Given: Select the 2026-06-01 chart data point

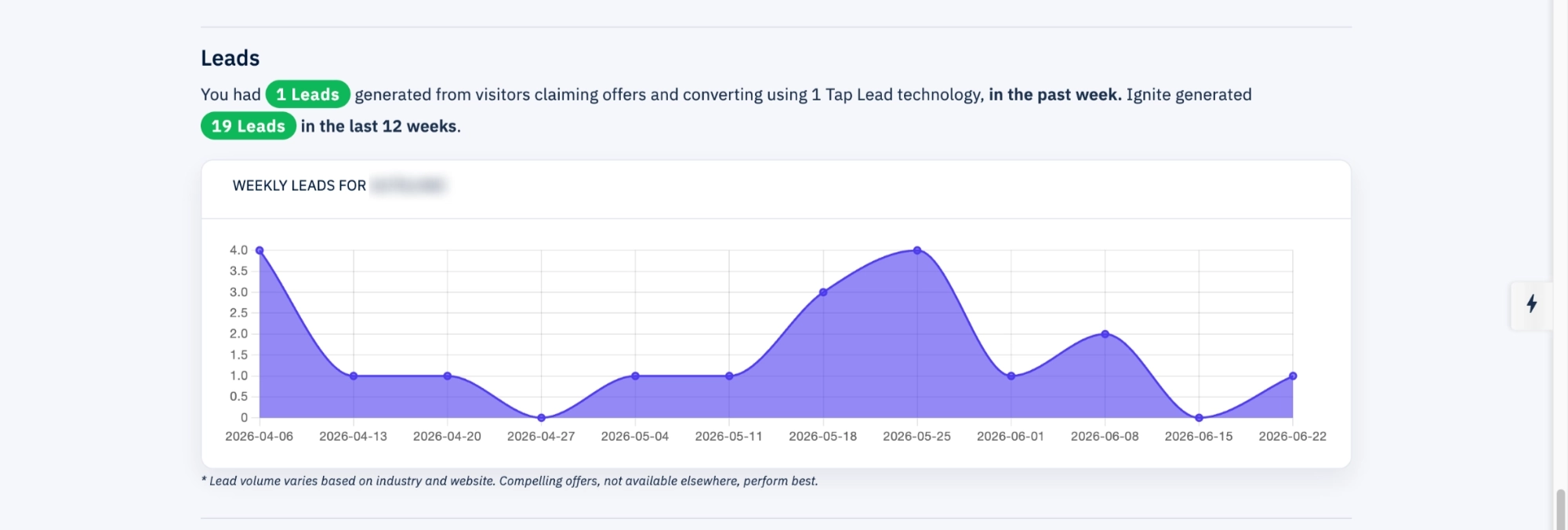Looking at the screenshot, I should (x=1011, y=376).
